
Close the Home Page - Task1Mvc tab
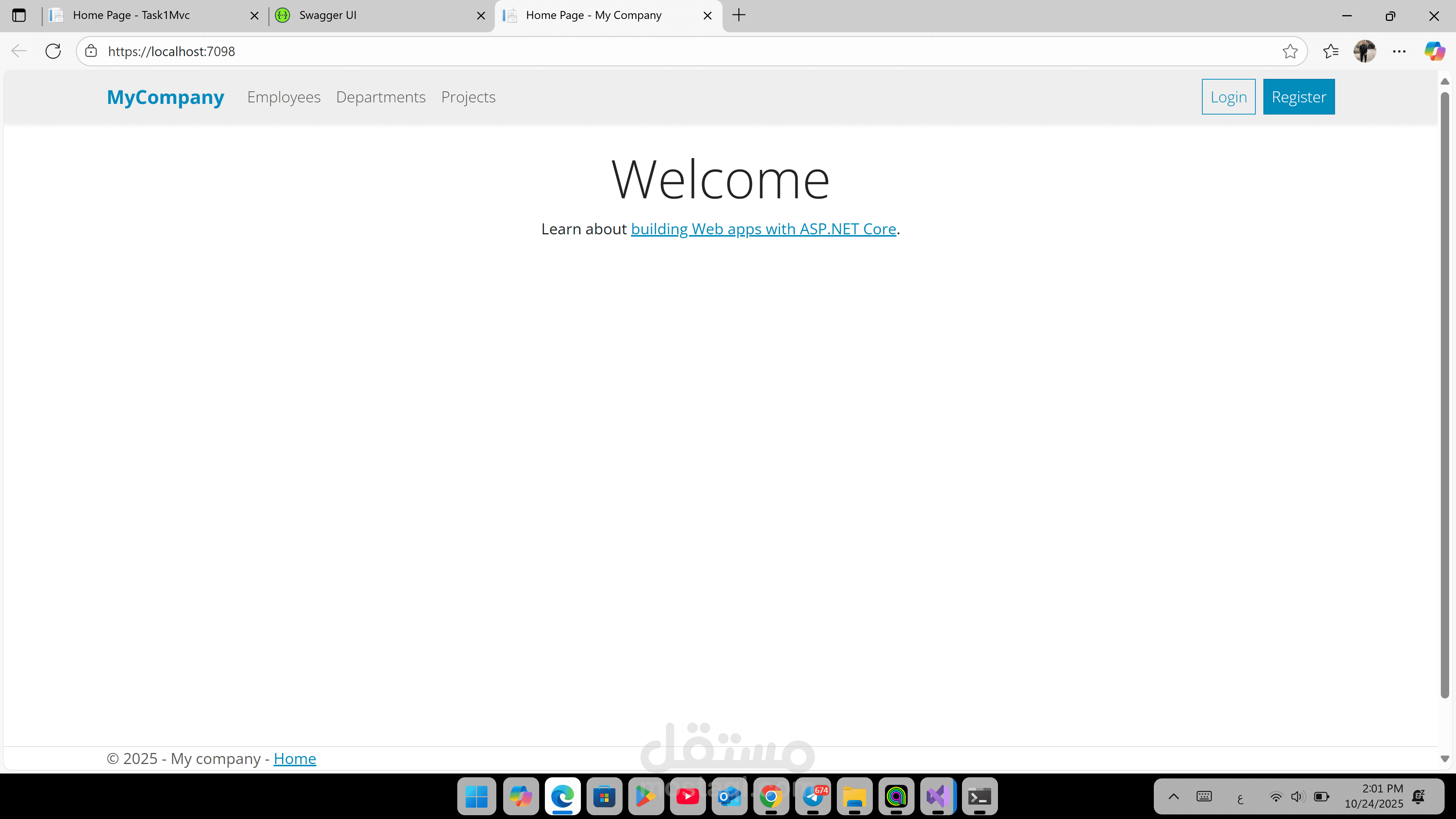click(254, 16)
